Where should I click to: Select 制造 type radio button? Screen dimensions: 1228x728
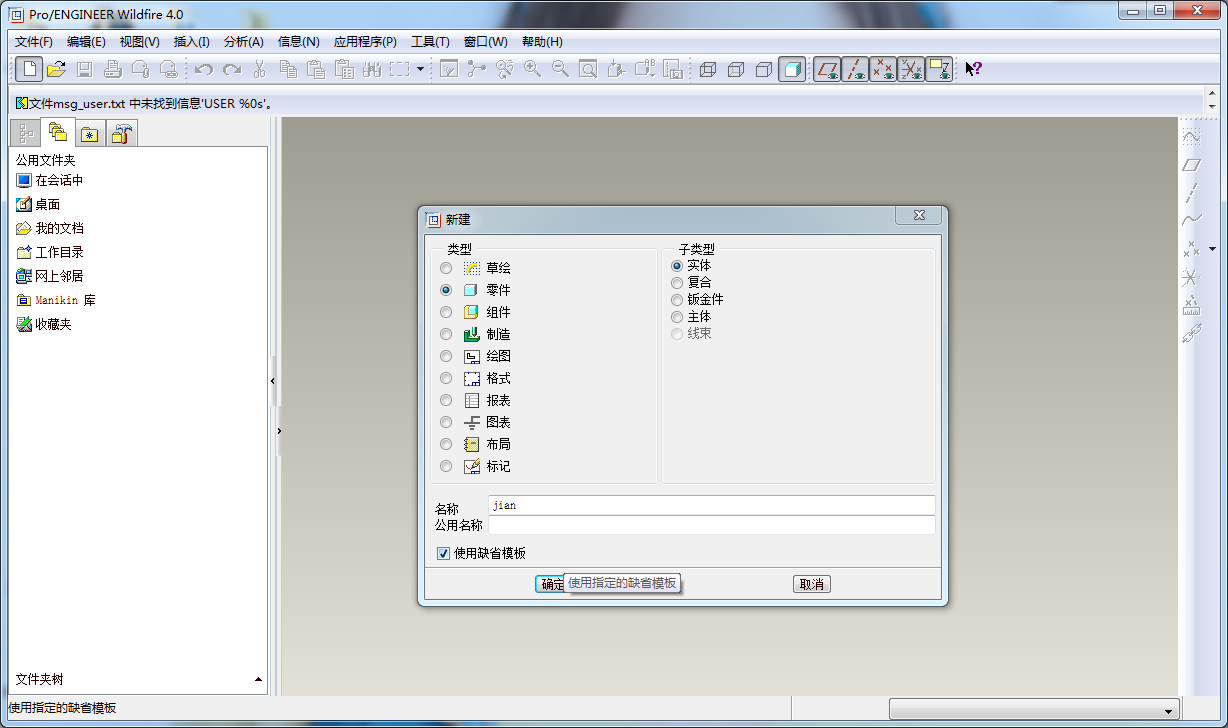click(446, 334)
